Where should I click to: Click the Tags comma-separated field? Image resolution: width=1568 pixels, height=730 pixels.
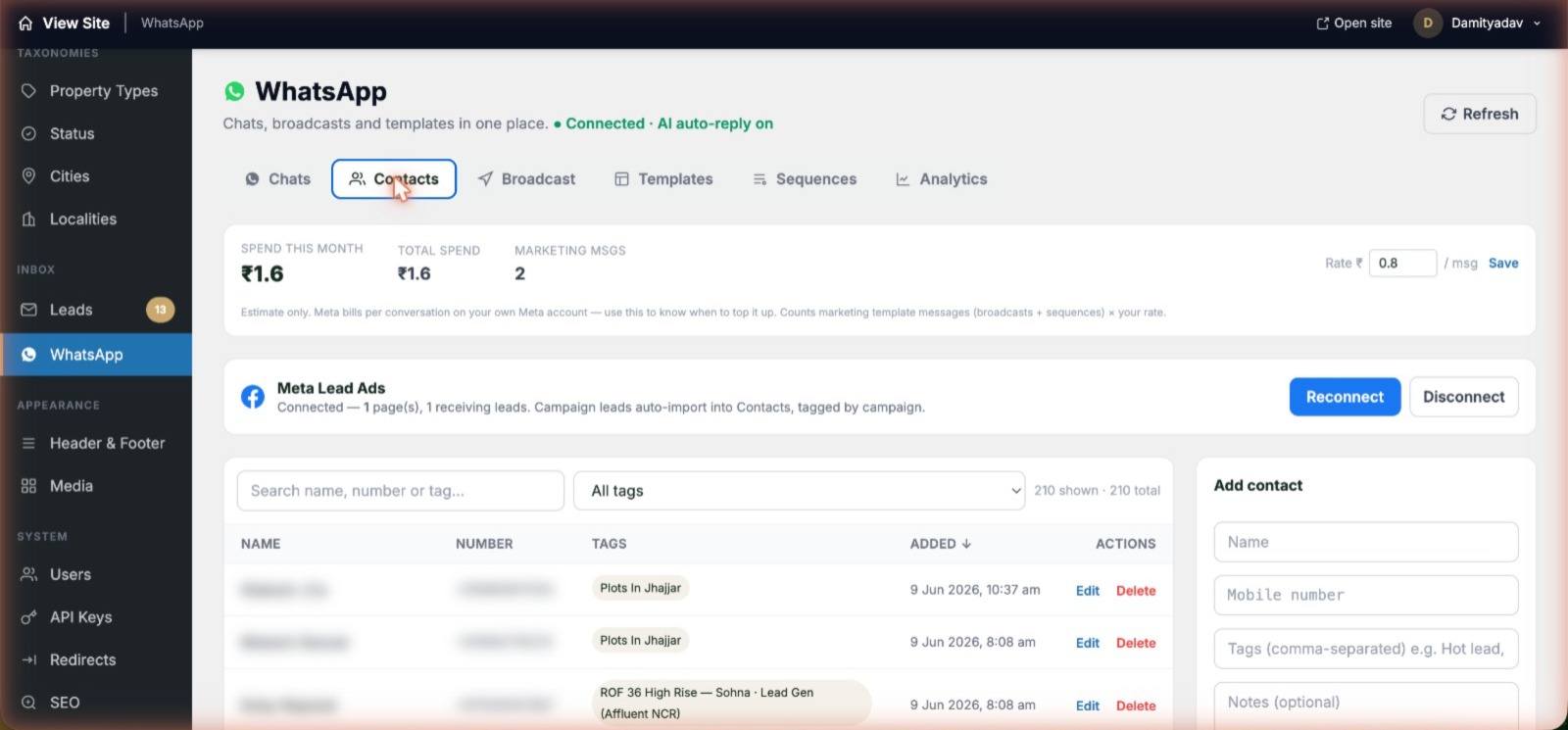point(1366,649)
